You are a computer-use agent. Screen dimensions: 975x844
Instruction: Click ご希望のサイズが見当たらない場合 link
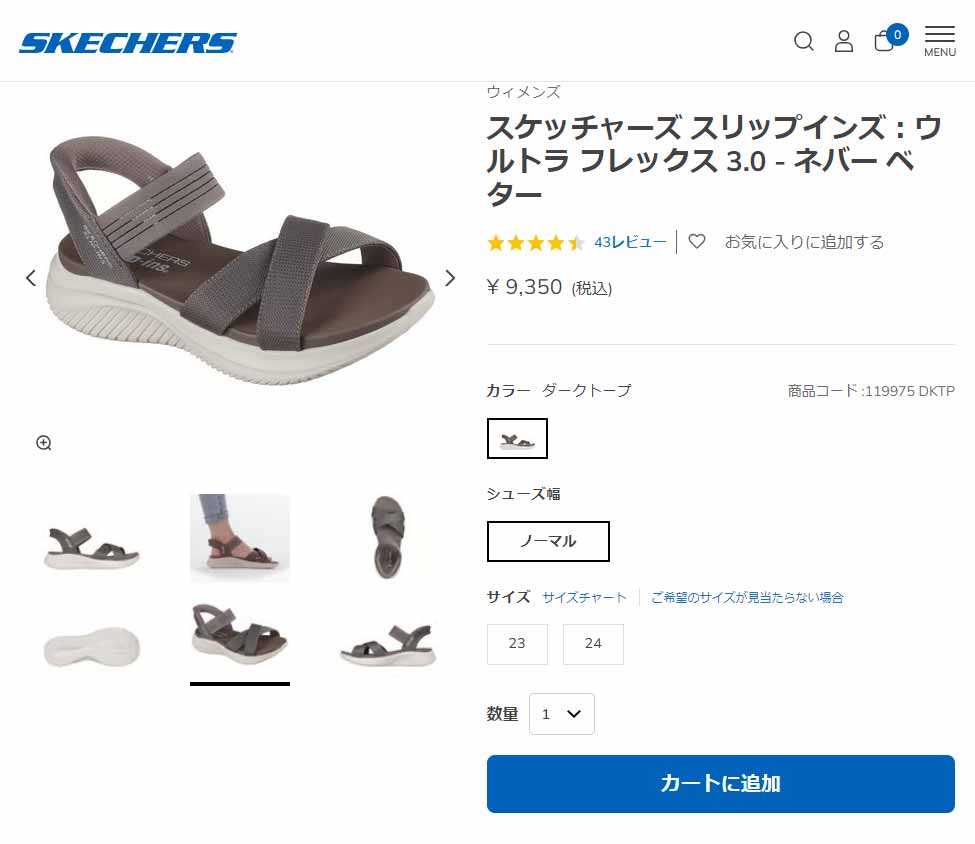(746, 598)
